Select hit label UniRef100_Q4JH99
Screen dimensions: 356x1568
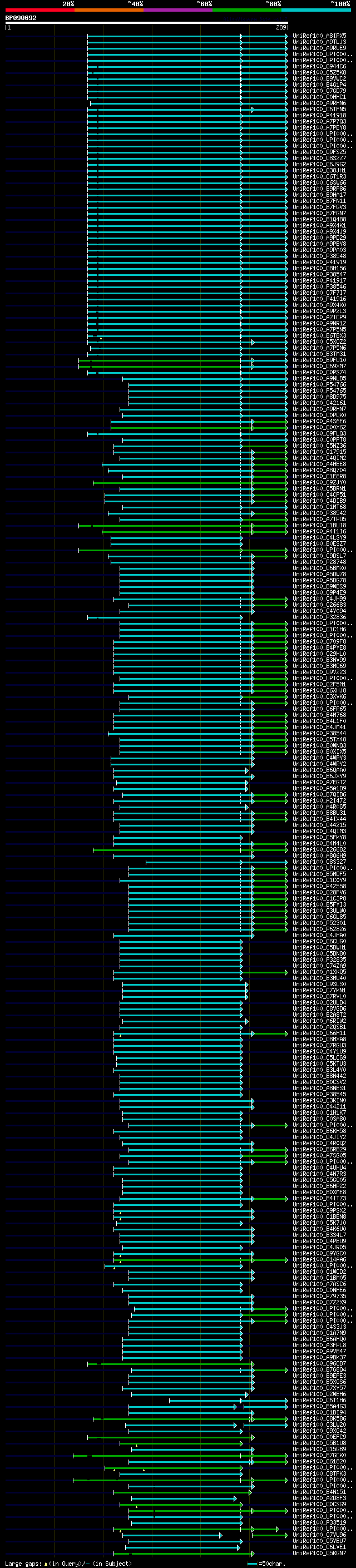[319, 599]
